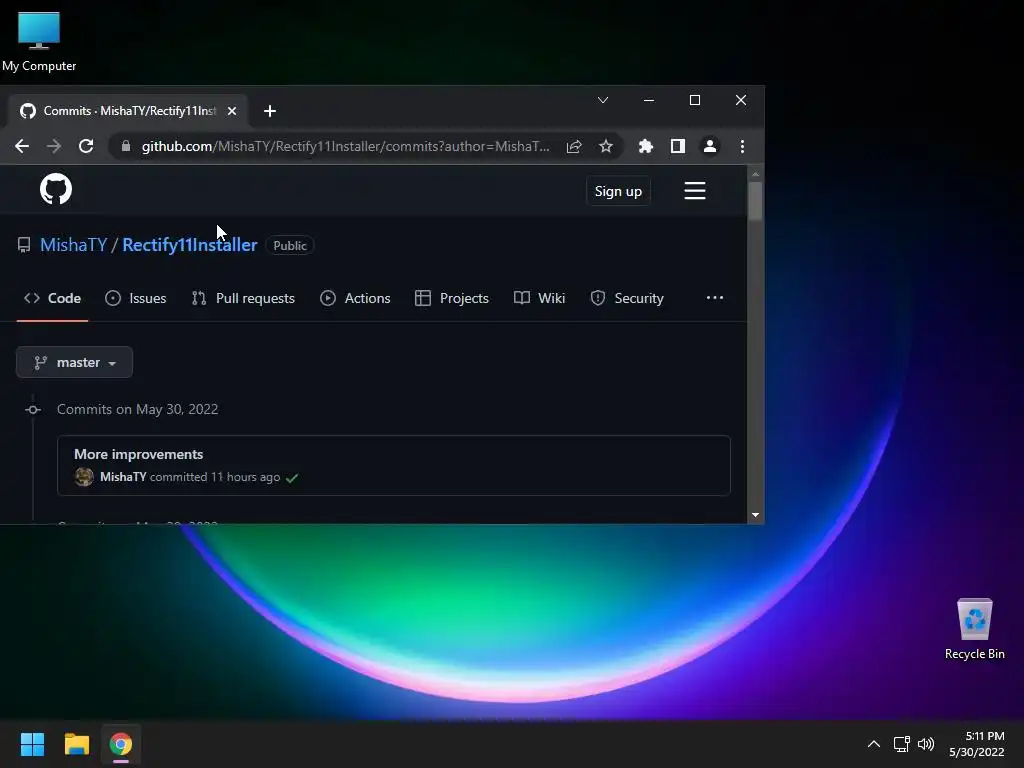View site security lock info
The height and width of the screenshot is (768, 1024).
(x=126, y=146)
